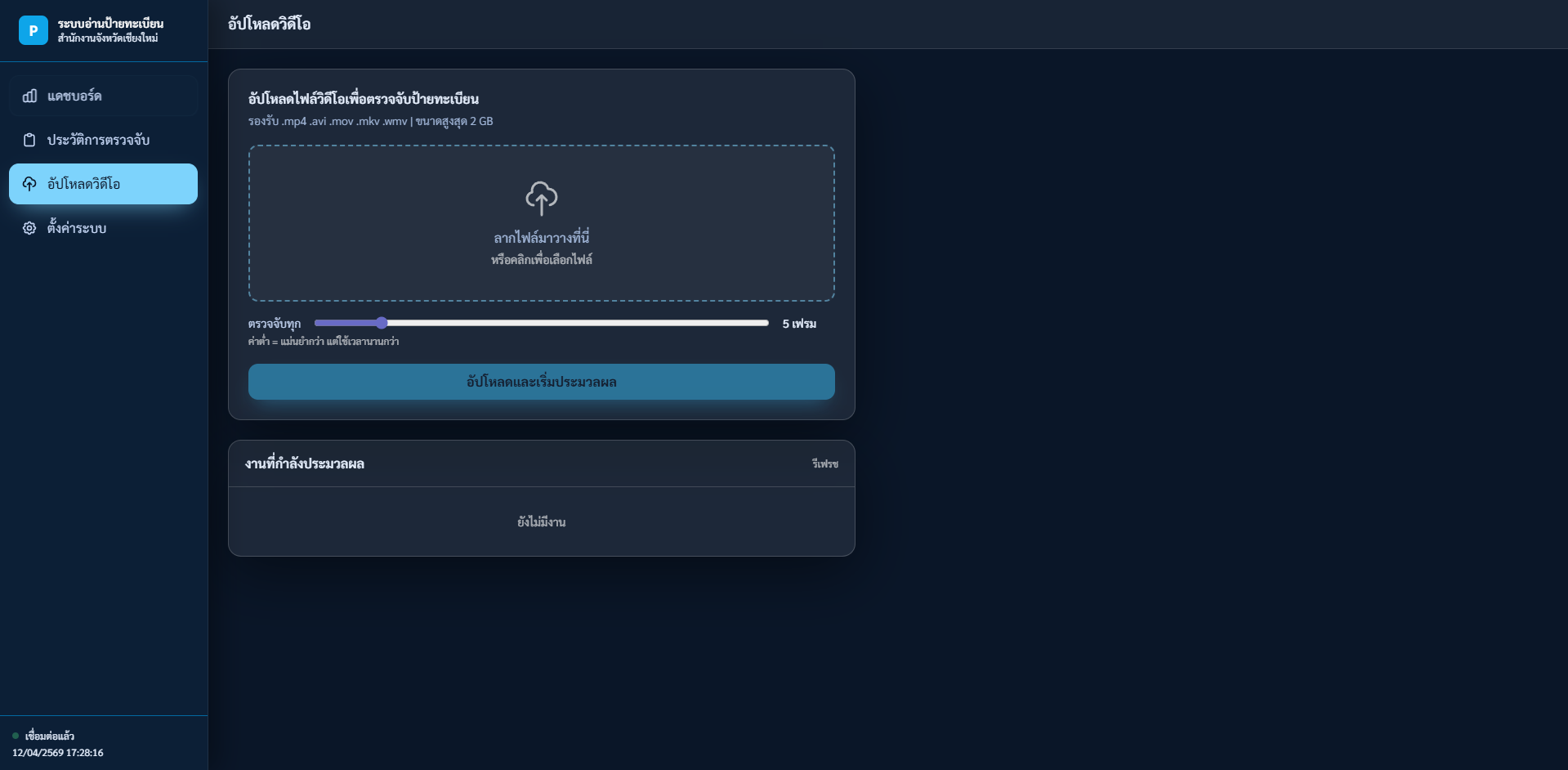Screen dimensions: 1568x770
Task: Open system settings via the gear icon
Action: (29, 228)
